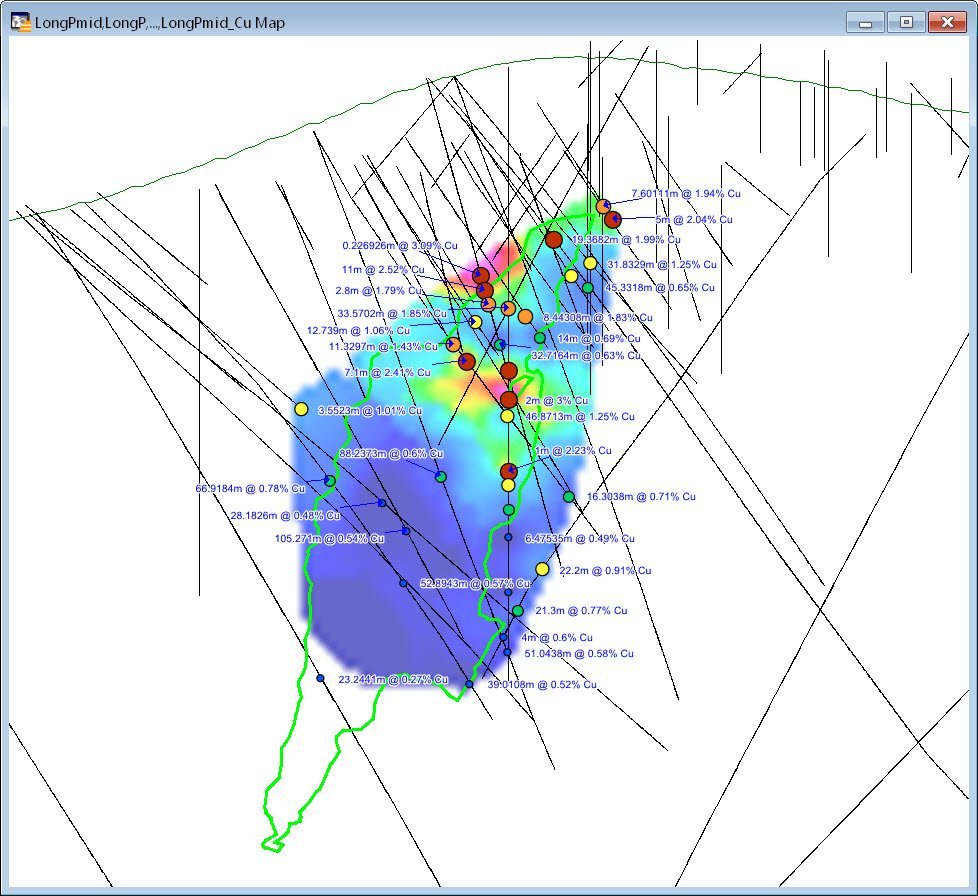Select the large red 2m @ 3% Cu intercept marker
Image resolution: width=978 pixels, height=896 pixels.
pos(508,399)
